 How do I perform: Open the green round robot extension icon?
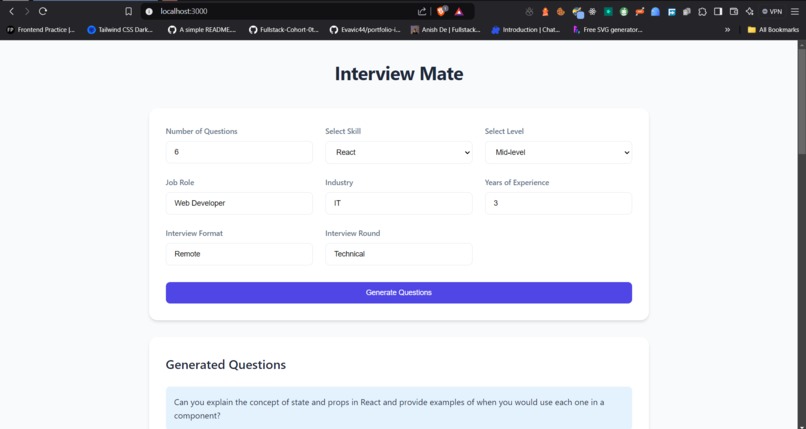624,11
